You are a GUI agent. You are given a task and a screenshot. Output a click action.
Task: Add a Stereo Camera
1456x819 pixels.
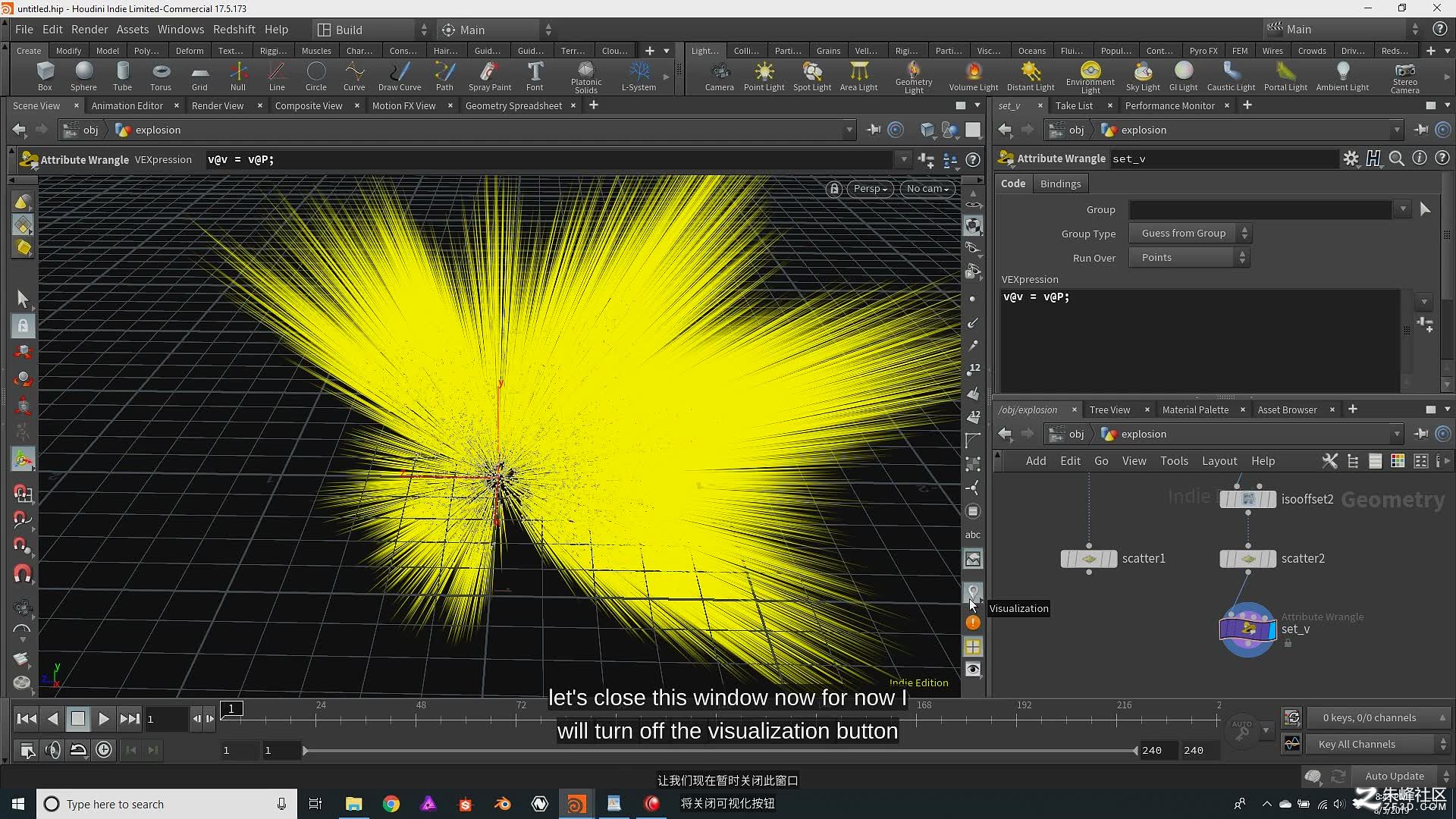(1405, 77)
